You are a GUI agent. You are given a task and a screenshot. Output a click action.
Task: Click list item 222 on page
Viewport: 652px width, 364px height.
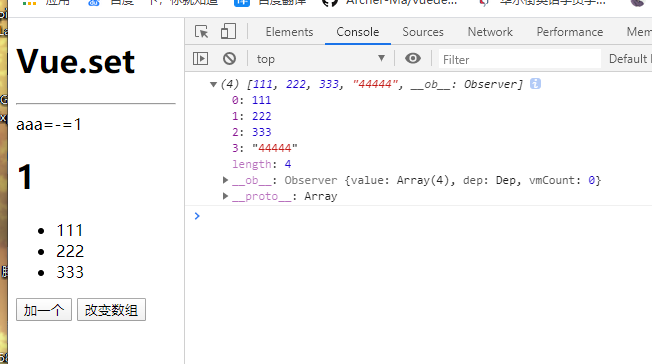70,251
